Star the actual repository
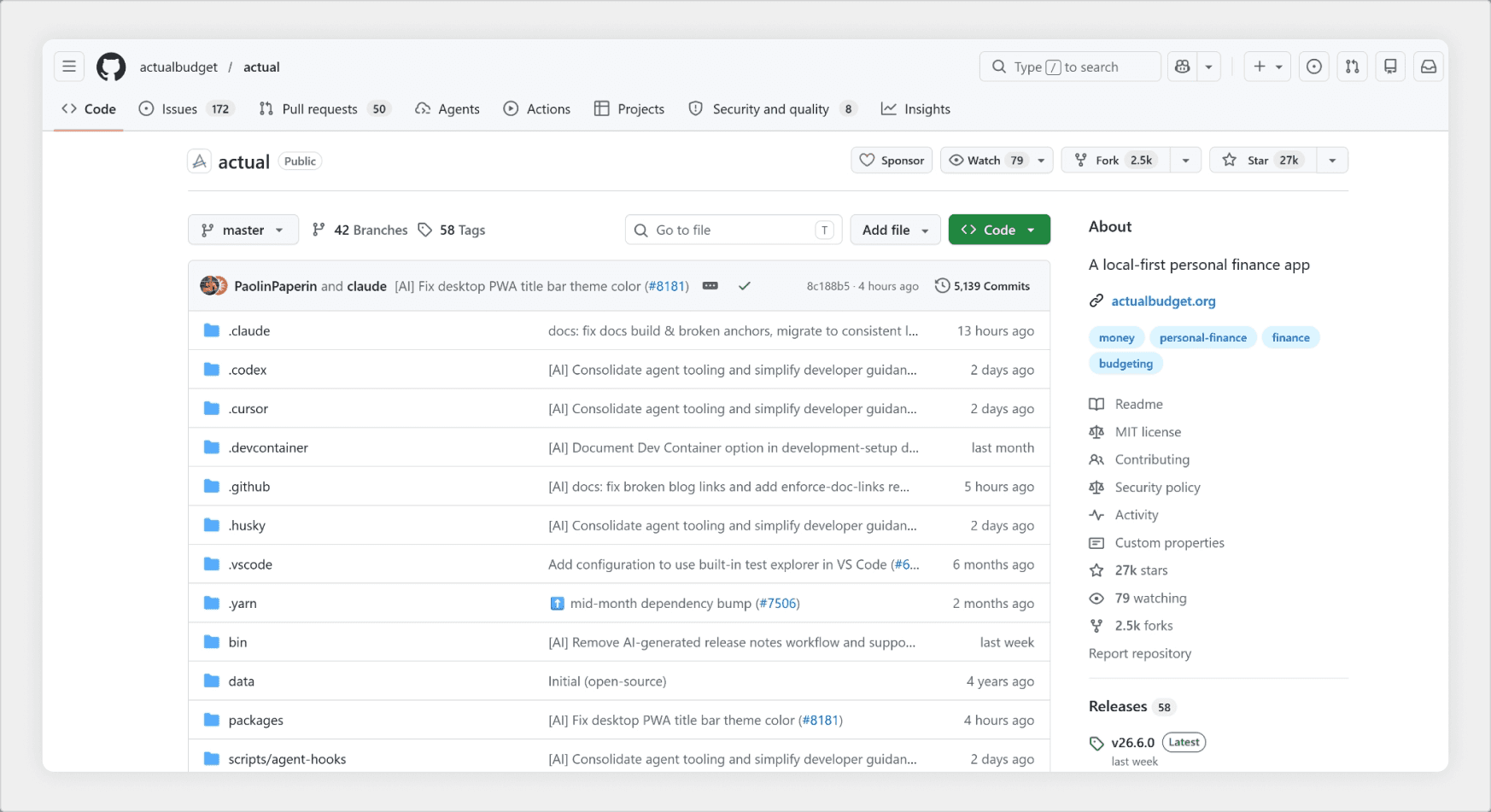The width and height of the screenshot is (1491, 812). tap(1262, 161)
